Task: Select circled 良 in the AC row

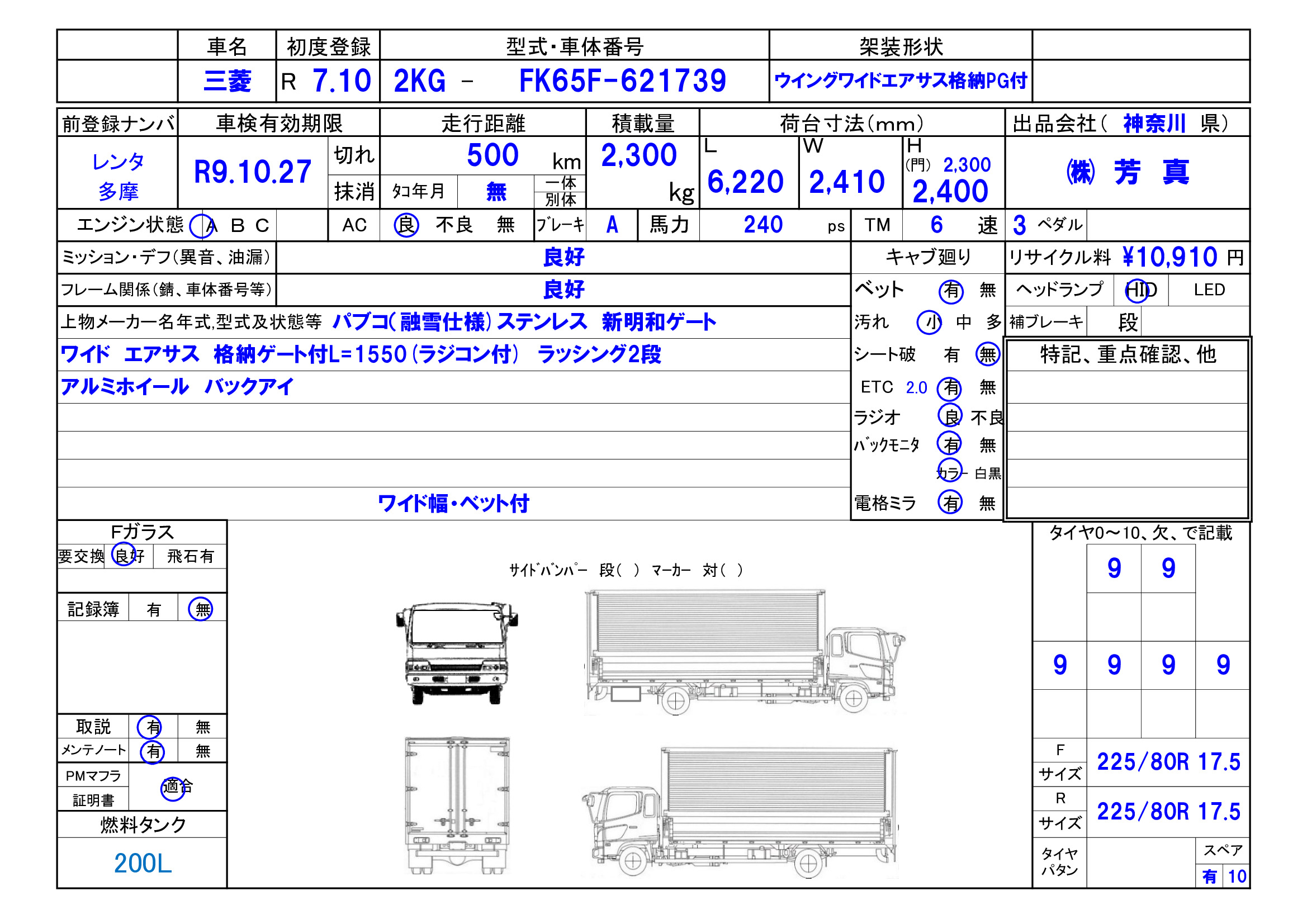Action: pyautogui.click(x=406, y=225)
